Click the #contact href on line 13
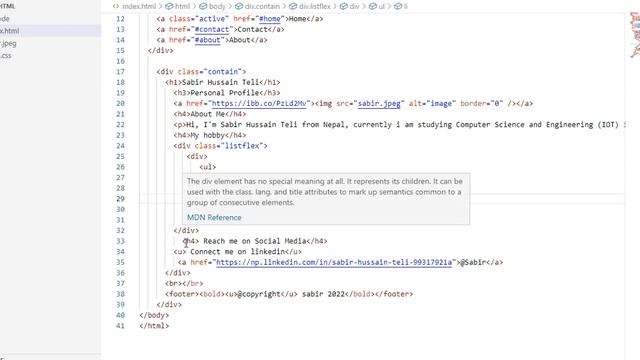 pyautogui.click(x=211, y=29)
